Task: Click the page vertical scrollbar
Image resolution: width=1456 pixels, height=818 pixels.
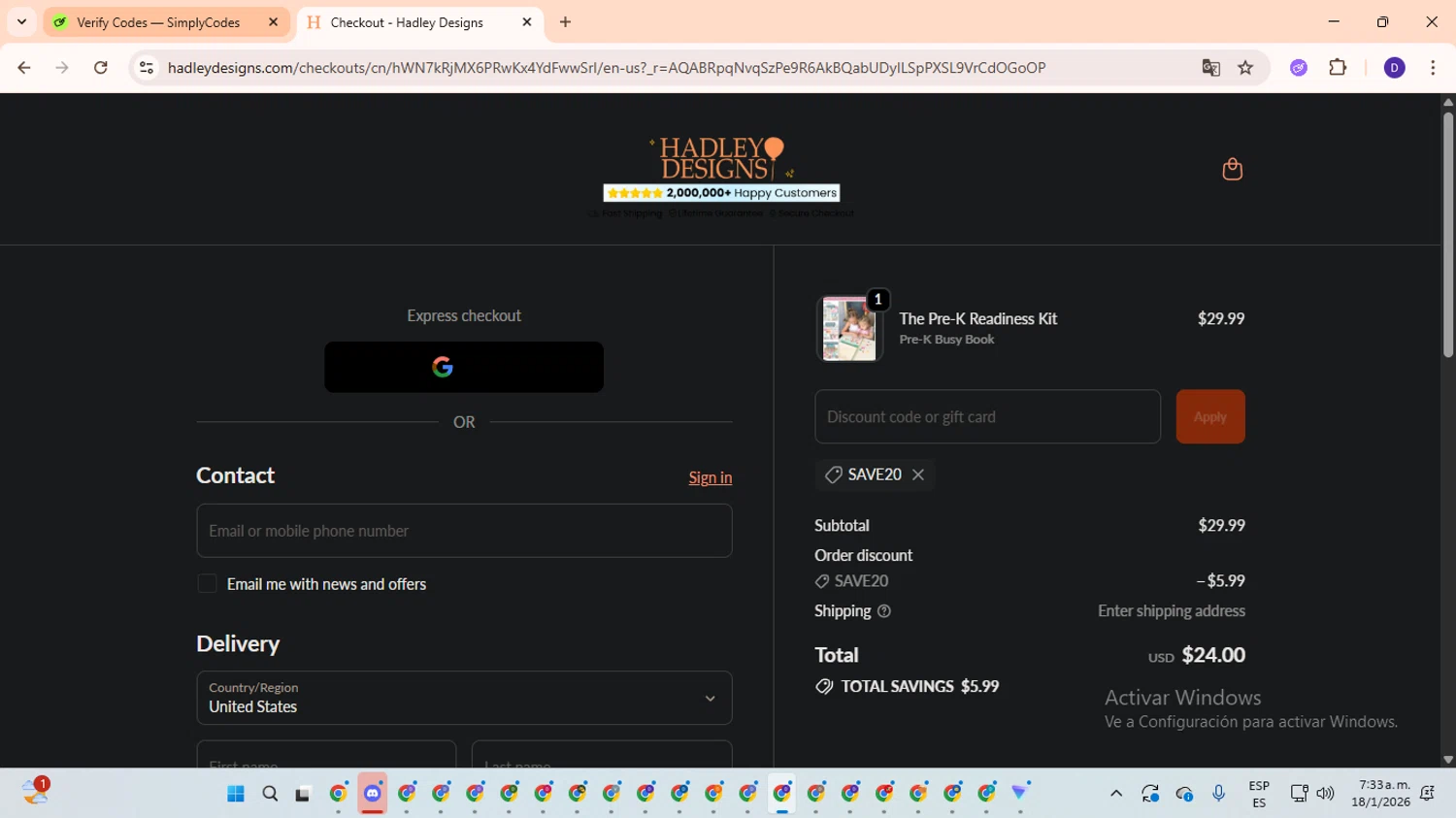Action: click(x=1448, y=235)
